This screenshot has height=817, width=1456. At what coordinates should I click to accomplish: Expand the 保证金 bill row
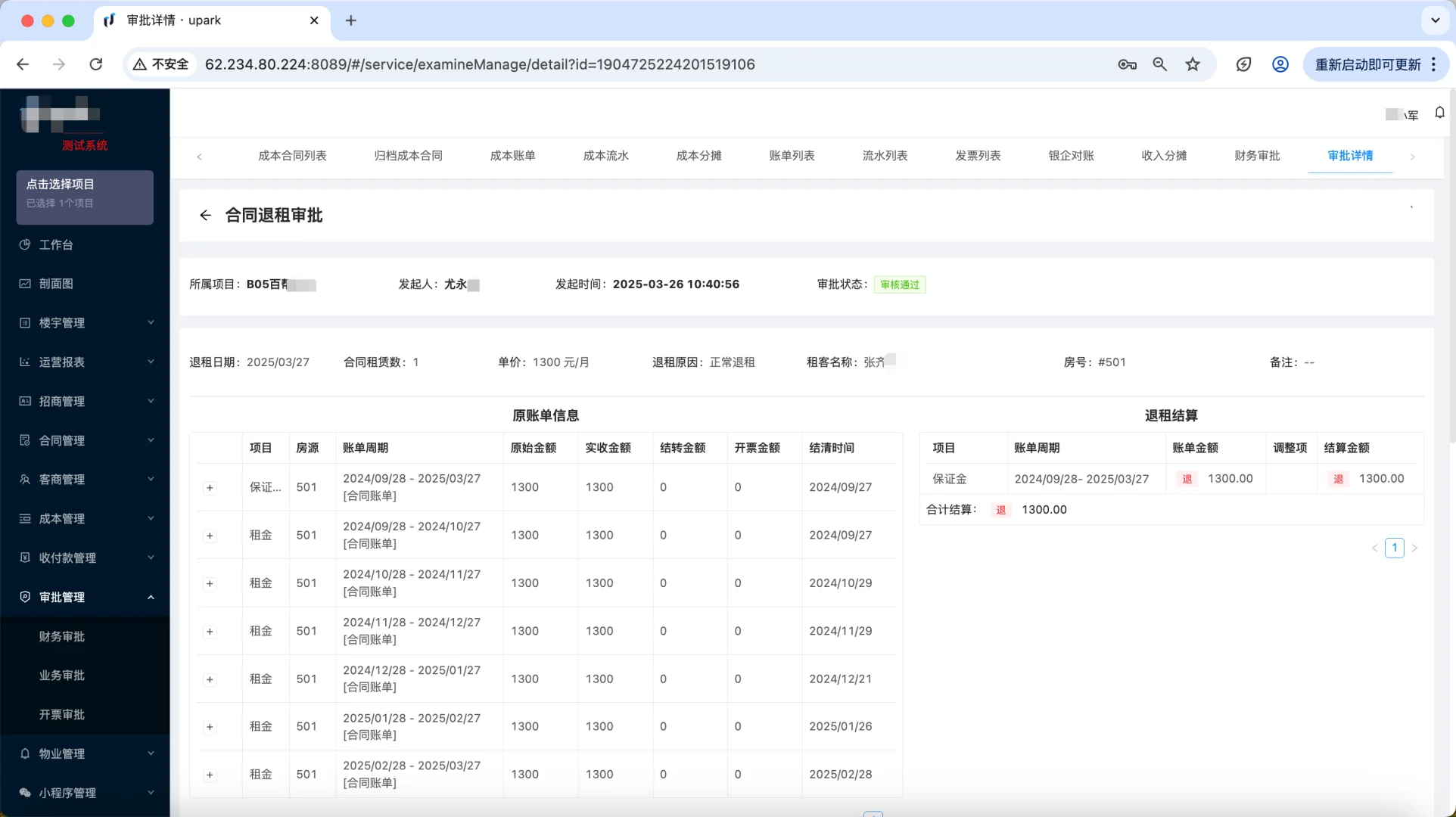[210, 488]
